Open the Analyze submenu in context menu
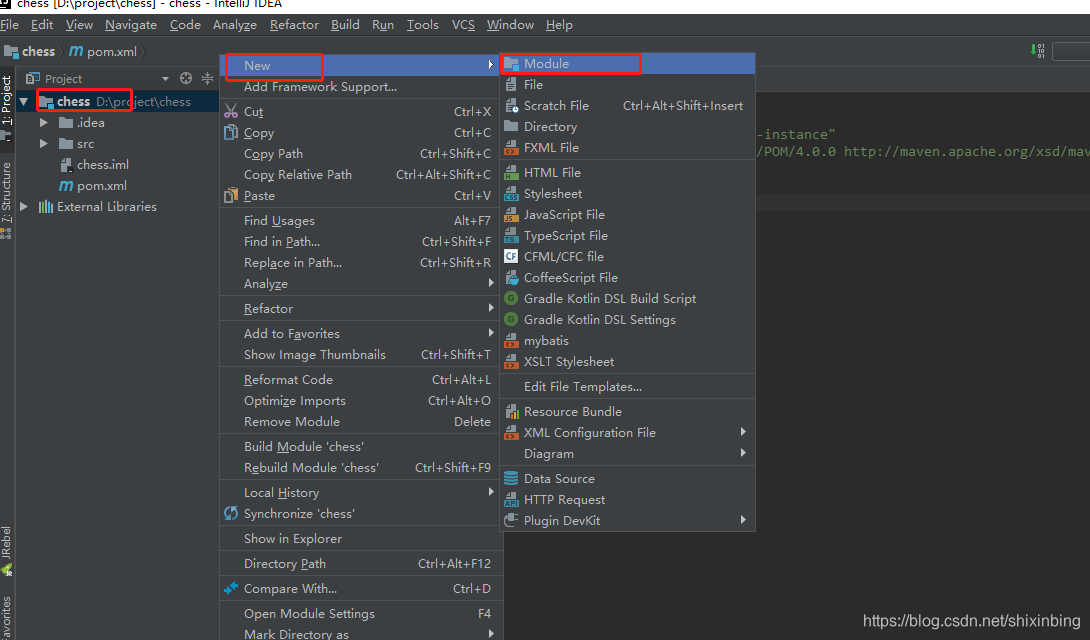 click(x=359, y=284)
